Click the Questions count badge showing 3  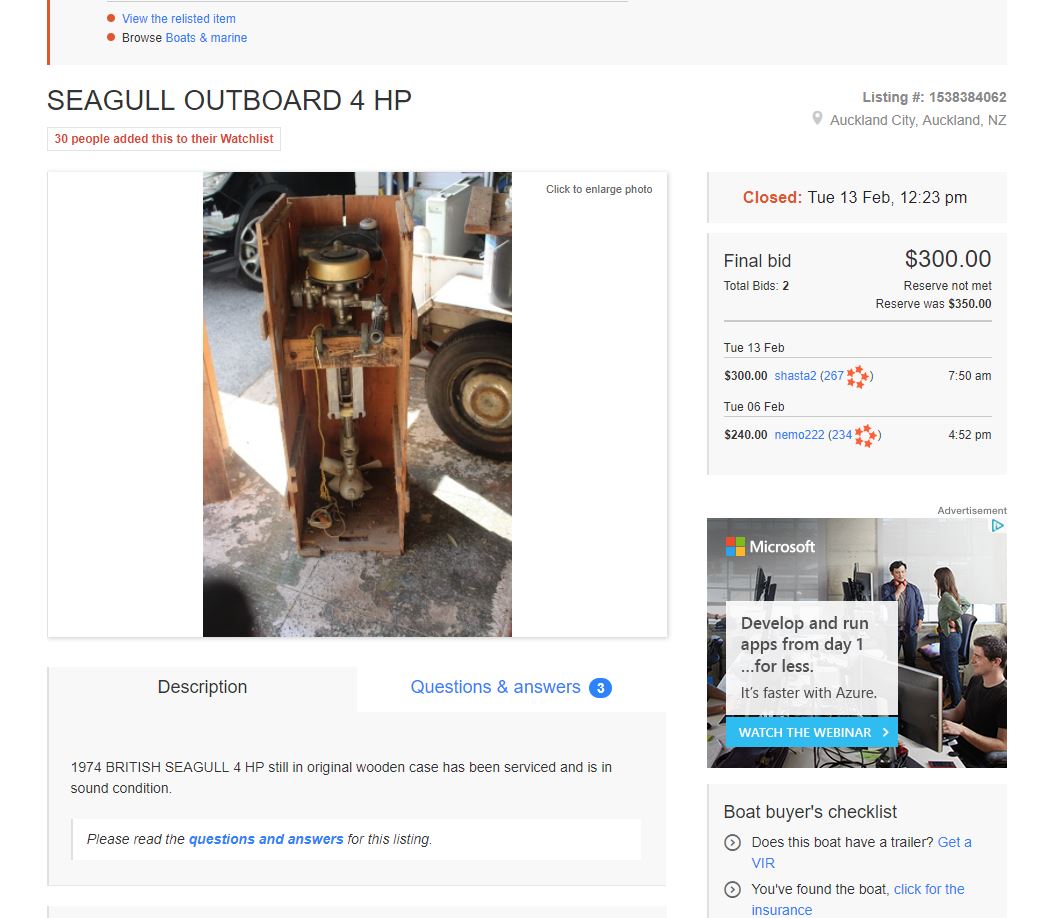(x=600, y=688)
